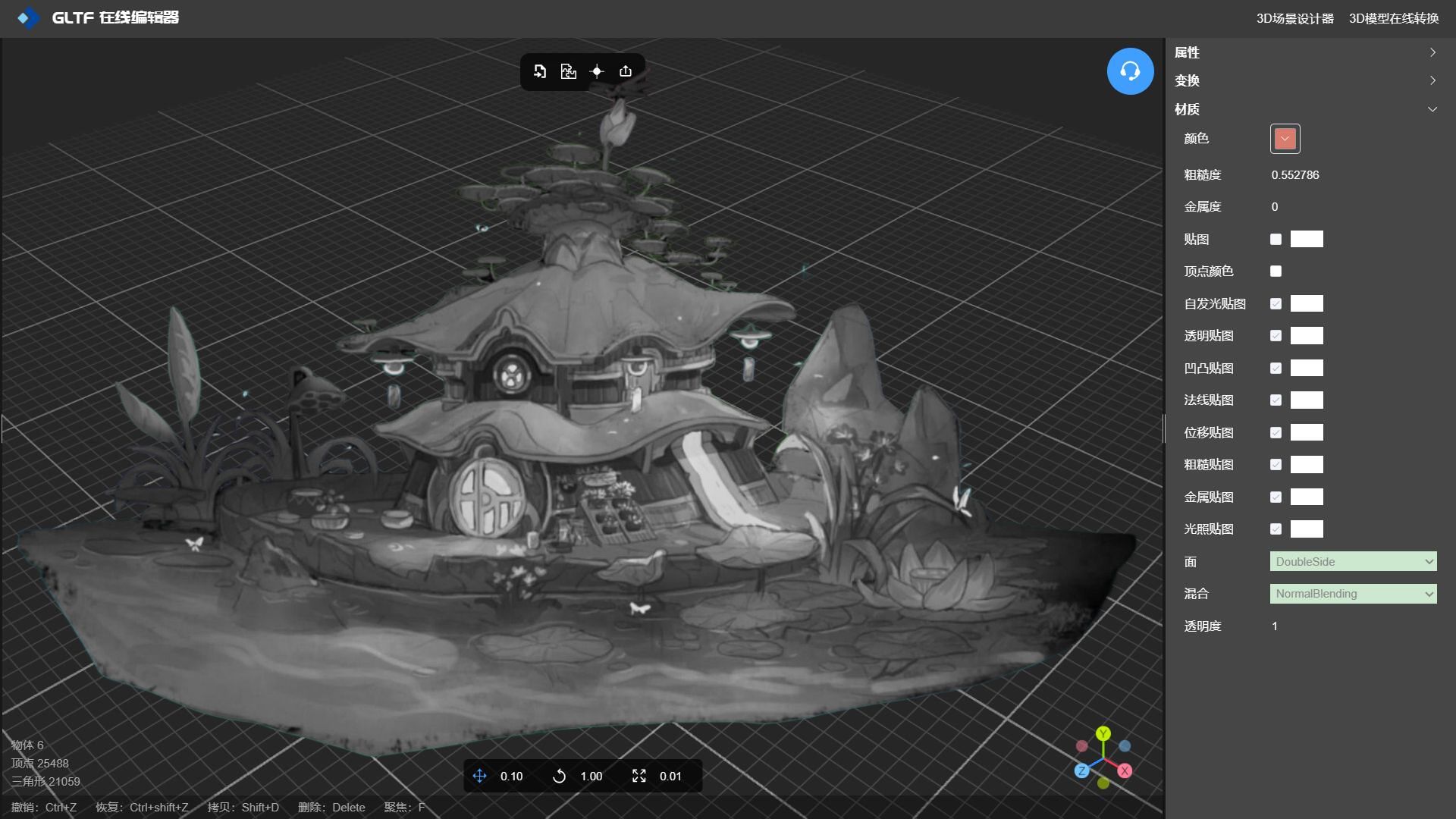Image resolution: width=1456 pixels, height=819 pixels.
Task: Click the 位移贴图 texture thumbnail
Action: (x=1307, y=432)
